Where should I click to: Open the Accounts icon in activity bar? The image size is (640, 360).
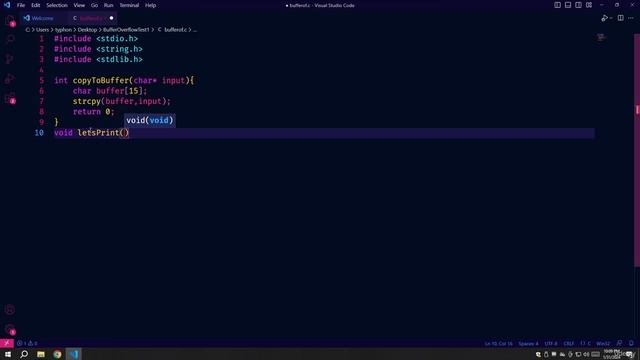(x=10, y=309)
